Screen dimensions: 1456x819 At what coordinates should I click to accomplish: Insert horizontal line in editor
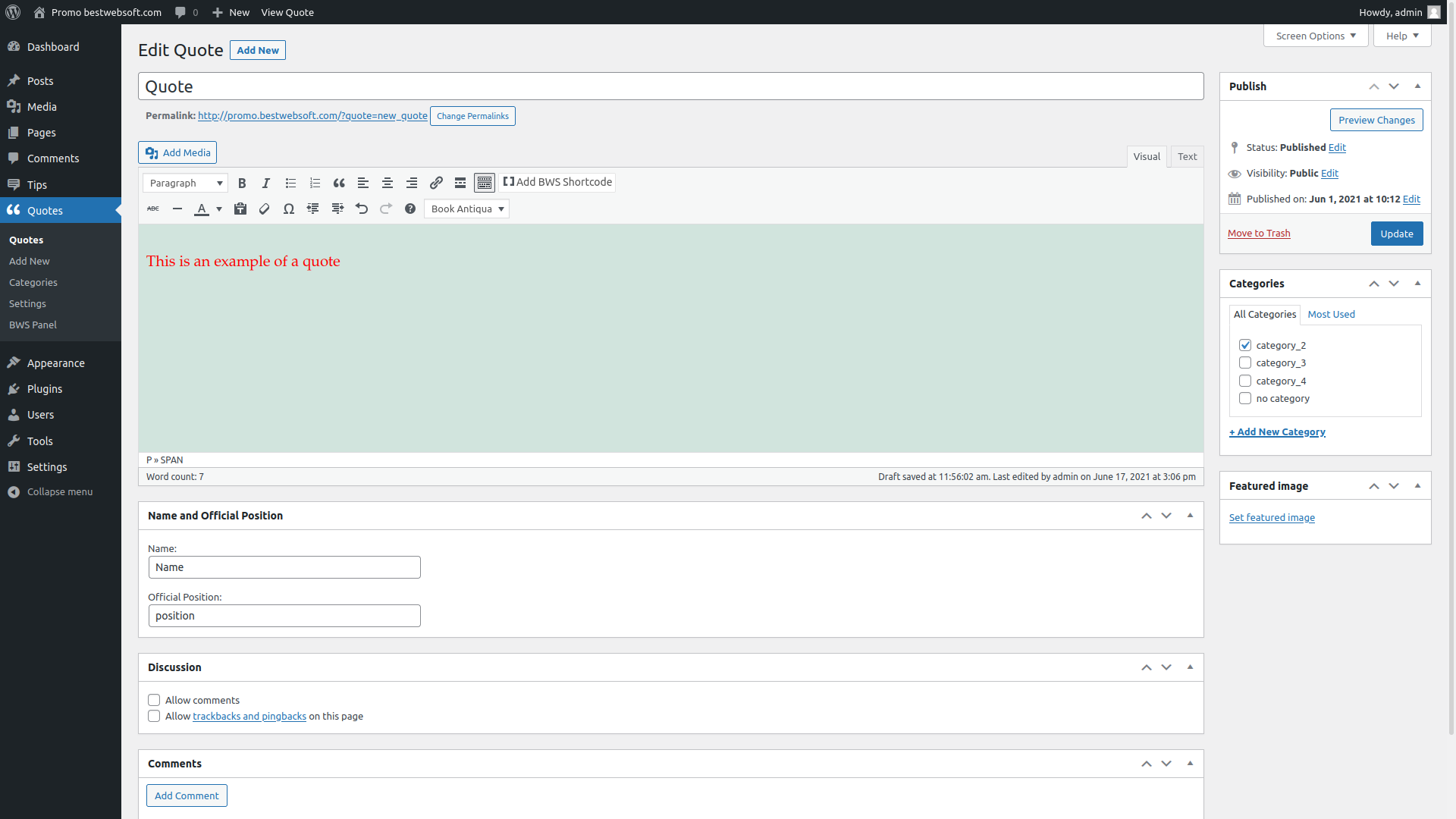[x=177, y=209]
